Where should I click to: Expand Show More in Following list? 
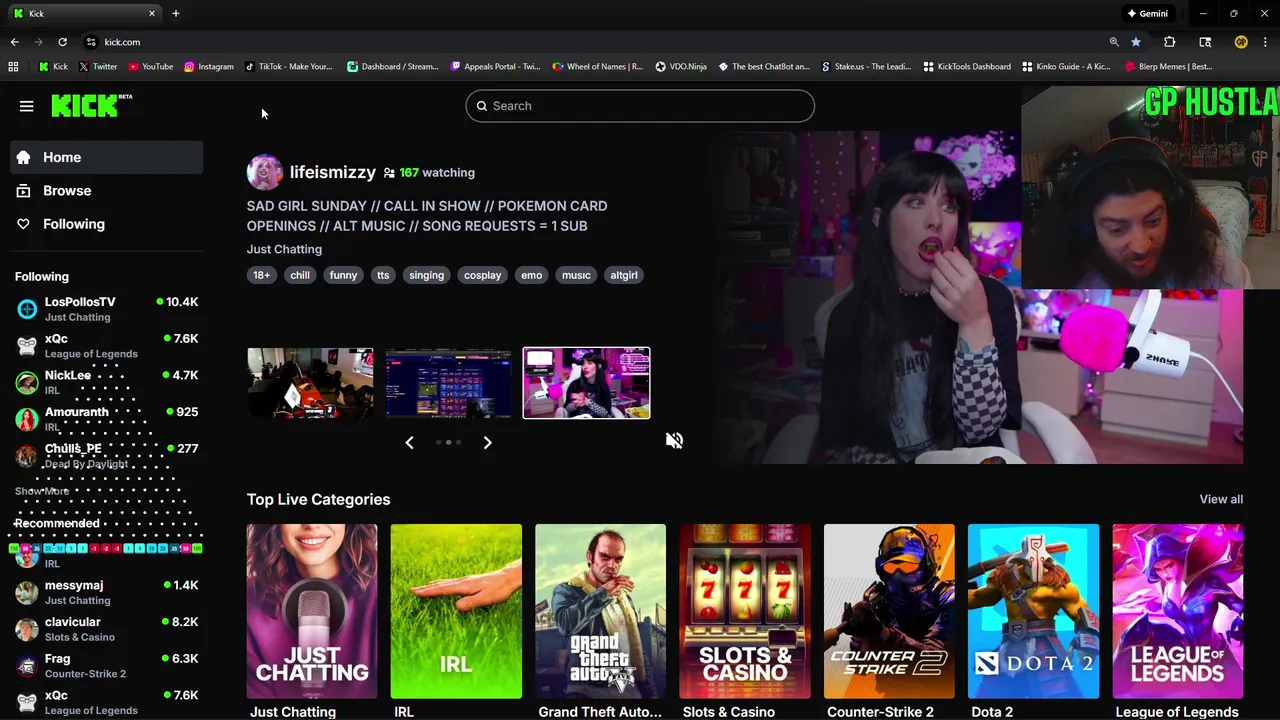pos(42,491)
